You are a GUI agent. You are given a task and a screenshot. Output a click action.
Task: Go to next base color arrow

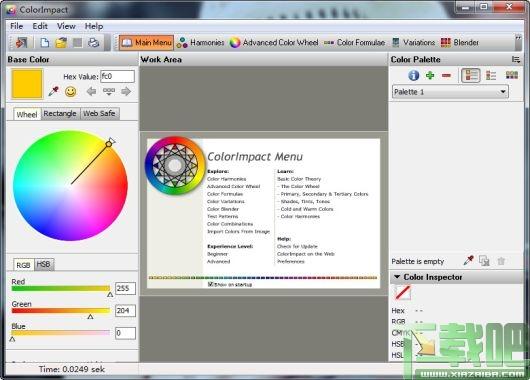126,91
